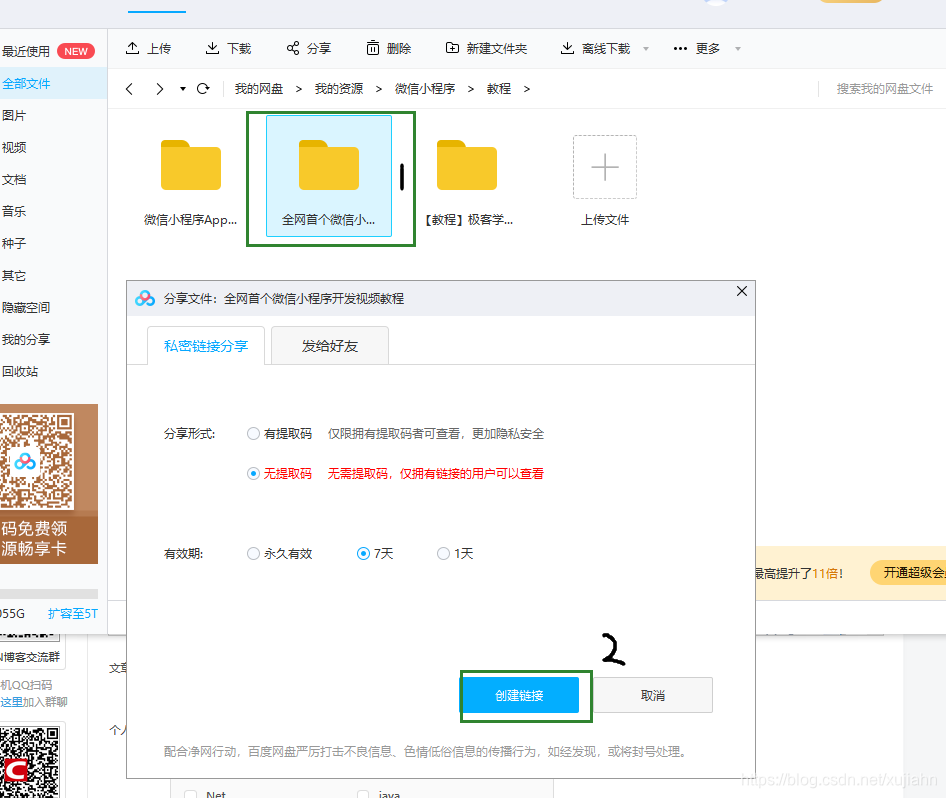The width and height of the screenshot is (946, 798).
Task: Click the Delete (删除) trash icon
Action: [373, 48]
